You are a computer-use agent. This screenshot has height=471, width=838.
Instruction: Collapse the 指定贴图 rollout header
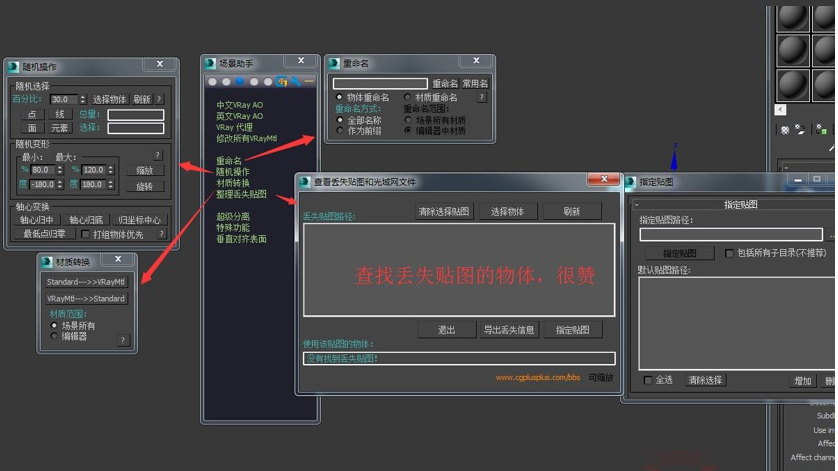739,205
